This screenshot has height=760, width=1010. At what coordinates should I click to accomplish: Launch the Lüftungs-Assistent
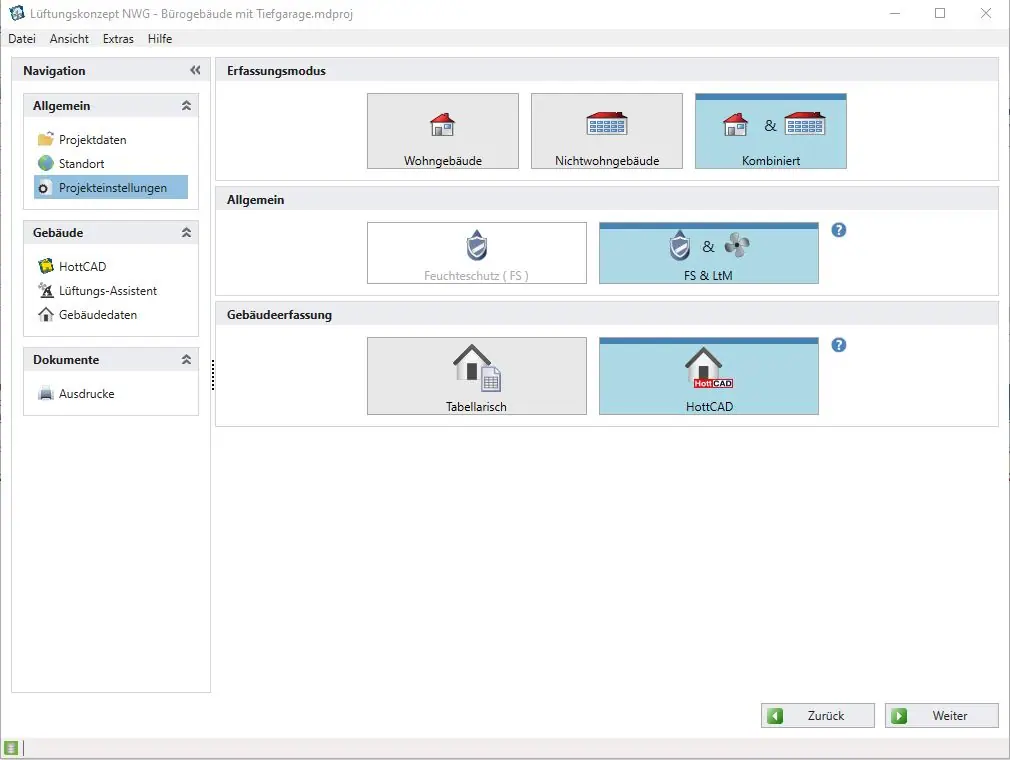point(106,291)
